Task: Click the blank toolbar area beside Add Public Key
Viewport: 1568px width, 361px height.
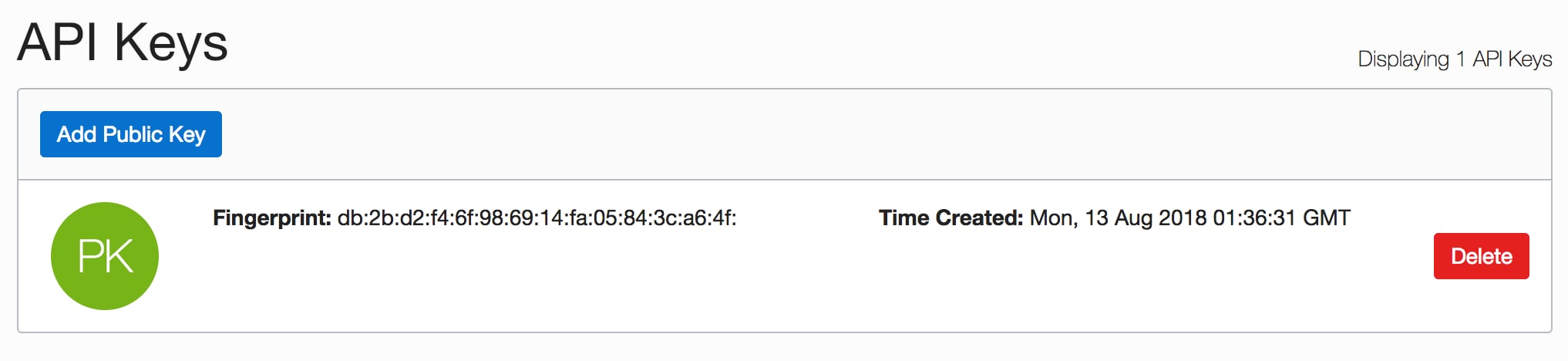Action: [x=848, y=134]
